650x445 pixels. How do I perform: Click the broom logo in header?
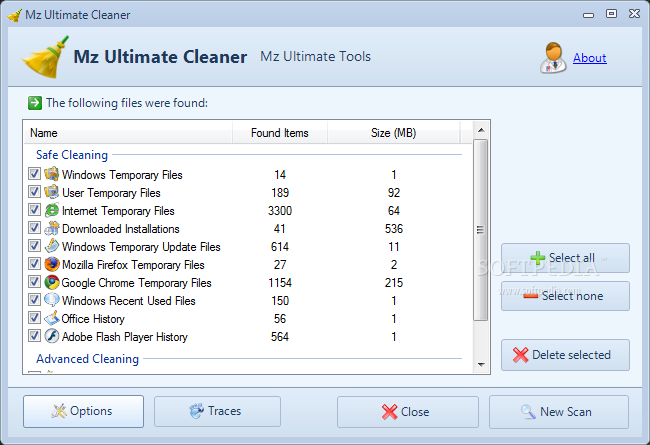(46, 57)
